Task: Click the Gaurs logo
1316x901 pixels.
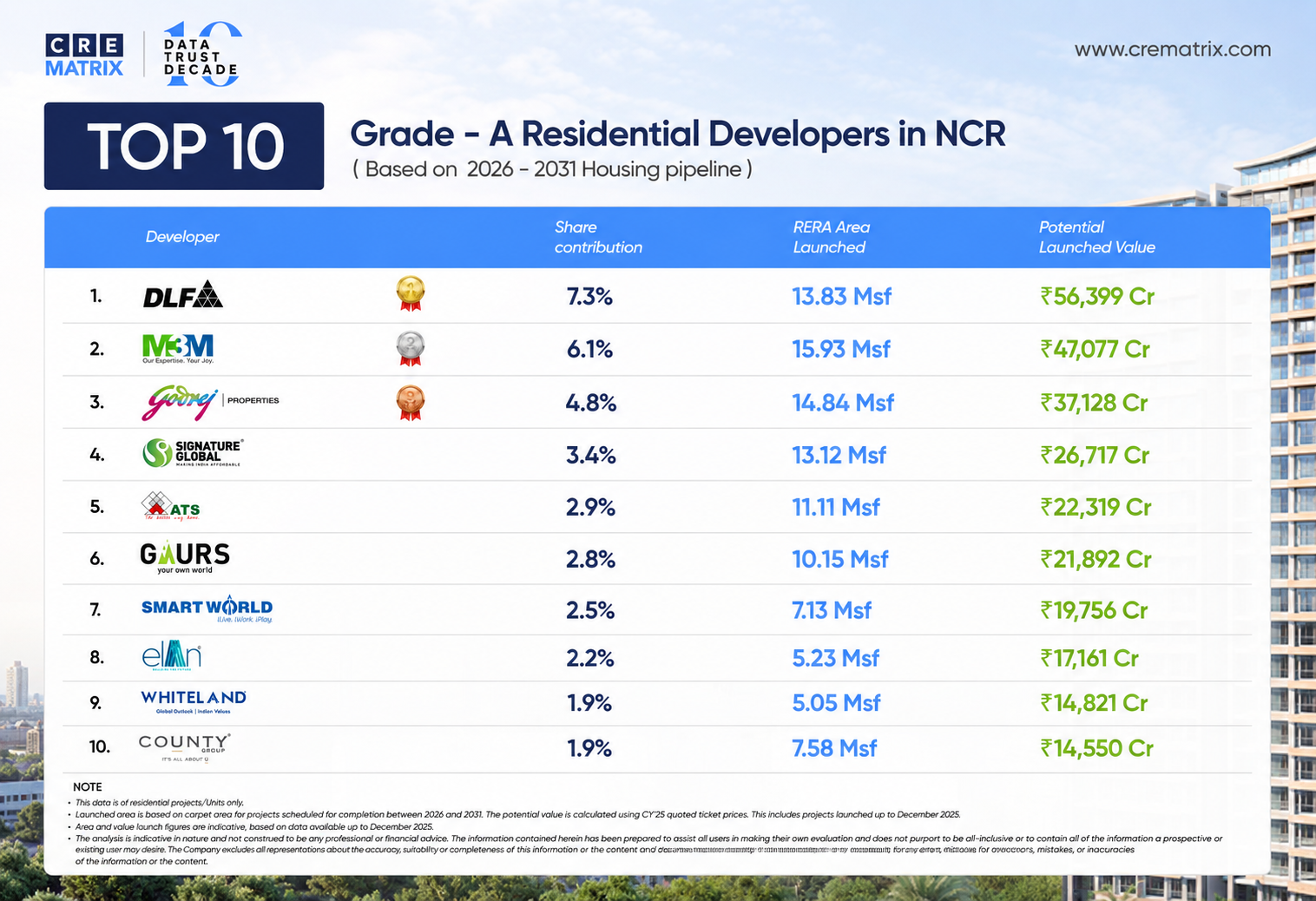Action: pos(185,557)
